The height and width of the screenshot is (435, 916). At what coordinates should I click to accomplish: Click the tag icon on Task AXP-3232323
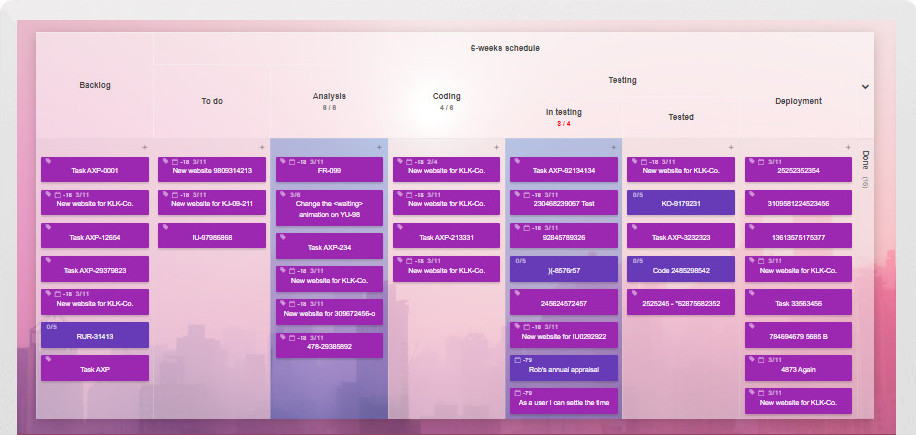tap(634, 228)
